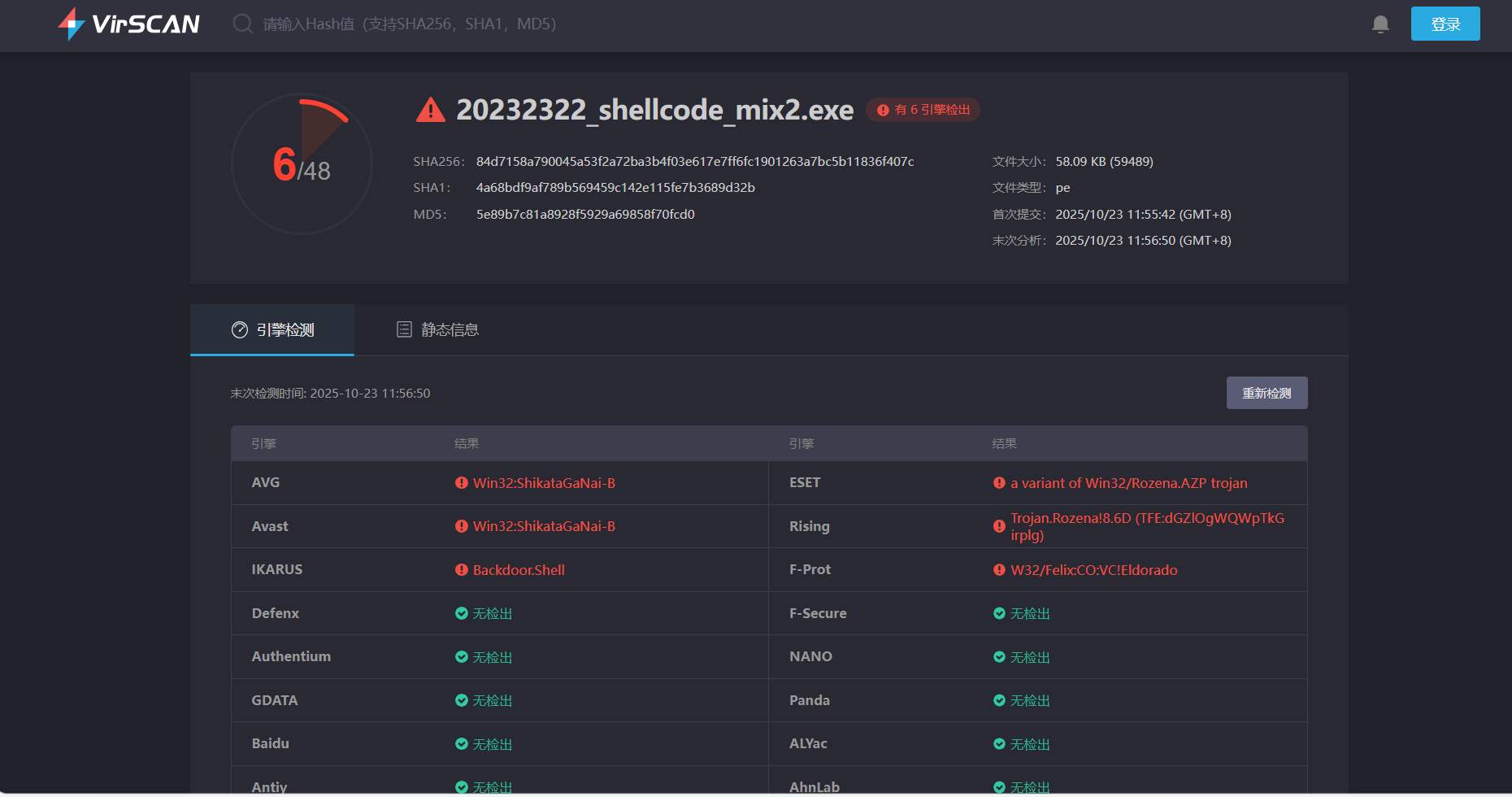Click the '有 6 引擎检出' badge

[x=923, y=110]
